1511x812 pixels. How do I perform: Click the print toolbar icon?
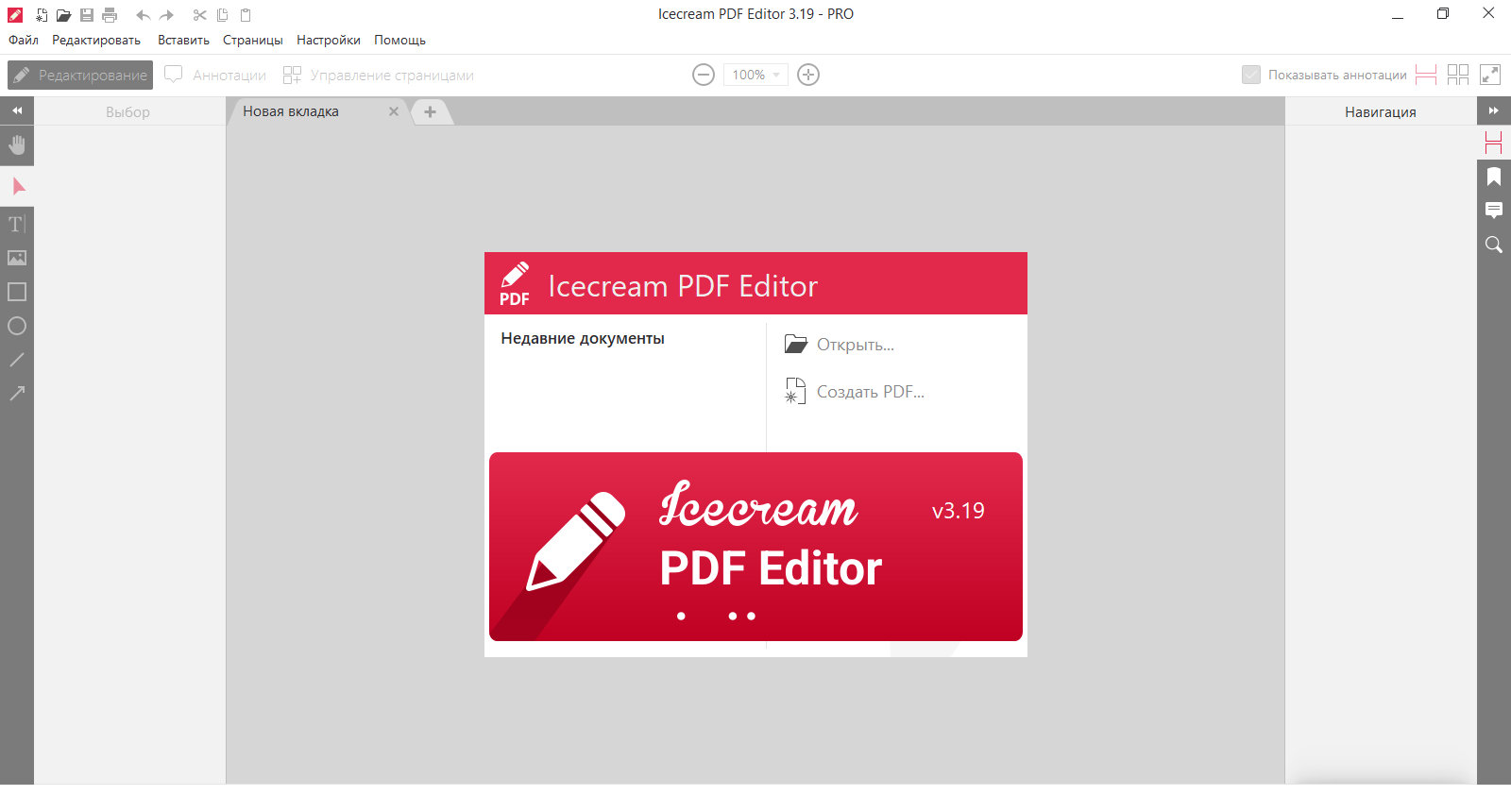pyautogui.click(x=110, y=15)
